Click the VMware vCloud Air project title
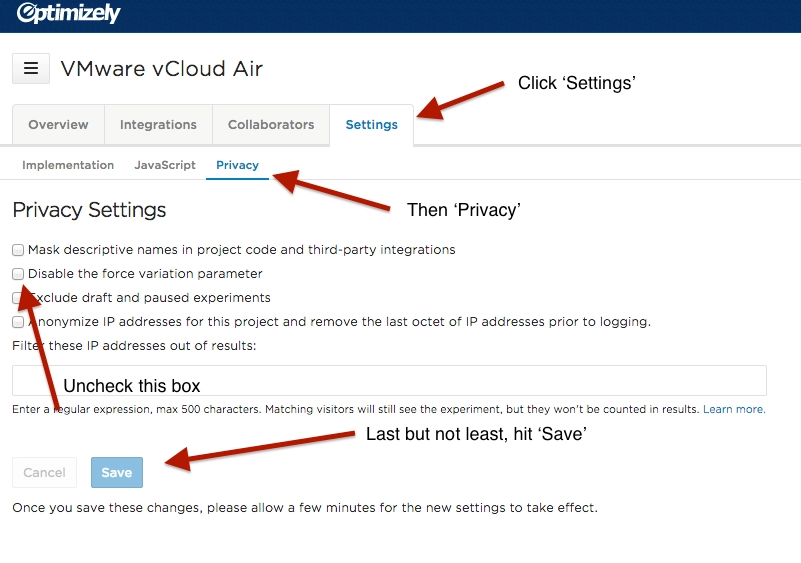 (x=161, y=69)
